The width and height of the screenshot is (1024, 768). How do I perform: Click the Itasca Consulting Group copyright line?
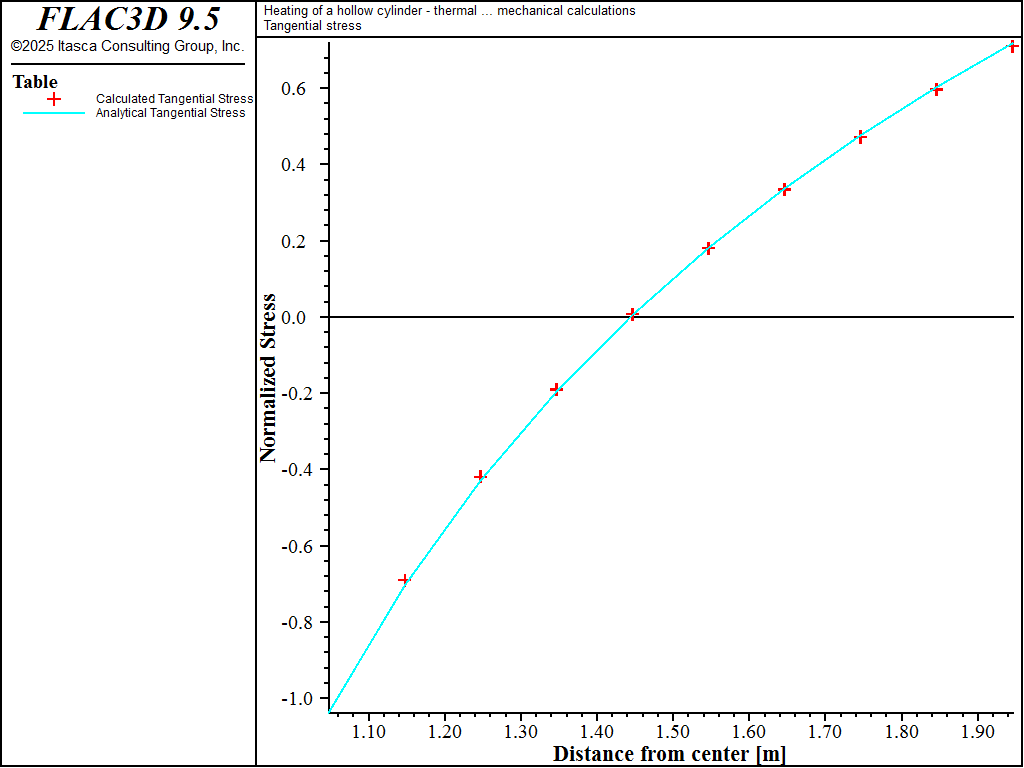128,47
